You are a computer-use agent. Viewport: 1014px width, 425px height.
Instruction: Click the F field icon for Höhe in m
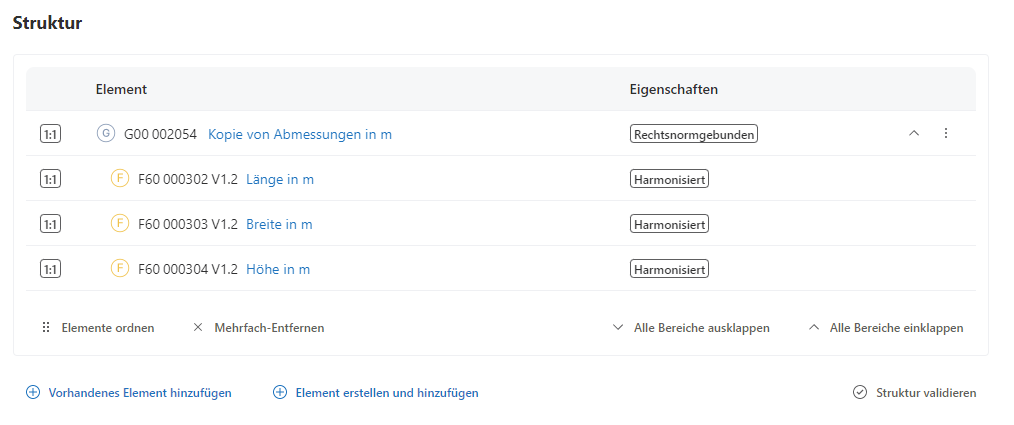point(120,269)
